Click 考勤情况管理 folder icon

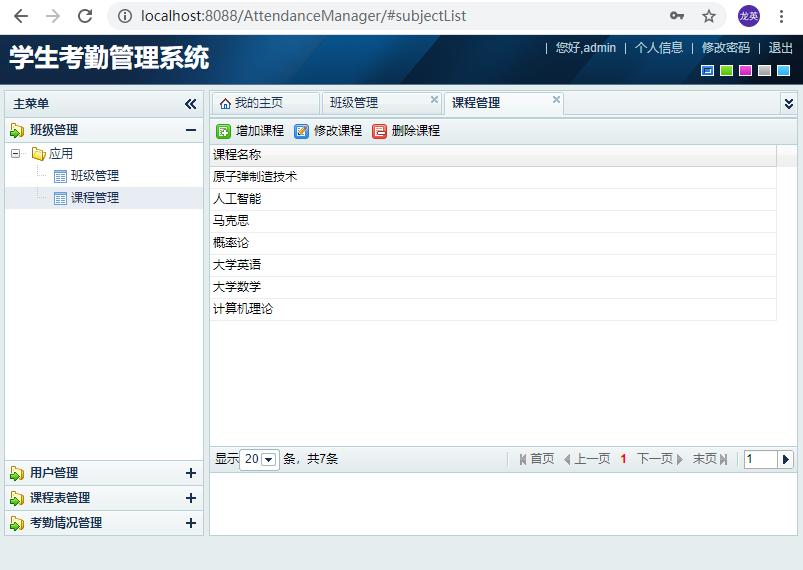[17, 523]
